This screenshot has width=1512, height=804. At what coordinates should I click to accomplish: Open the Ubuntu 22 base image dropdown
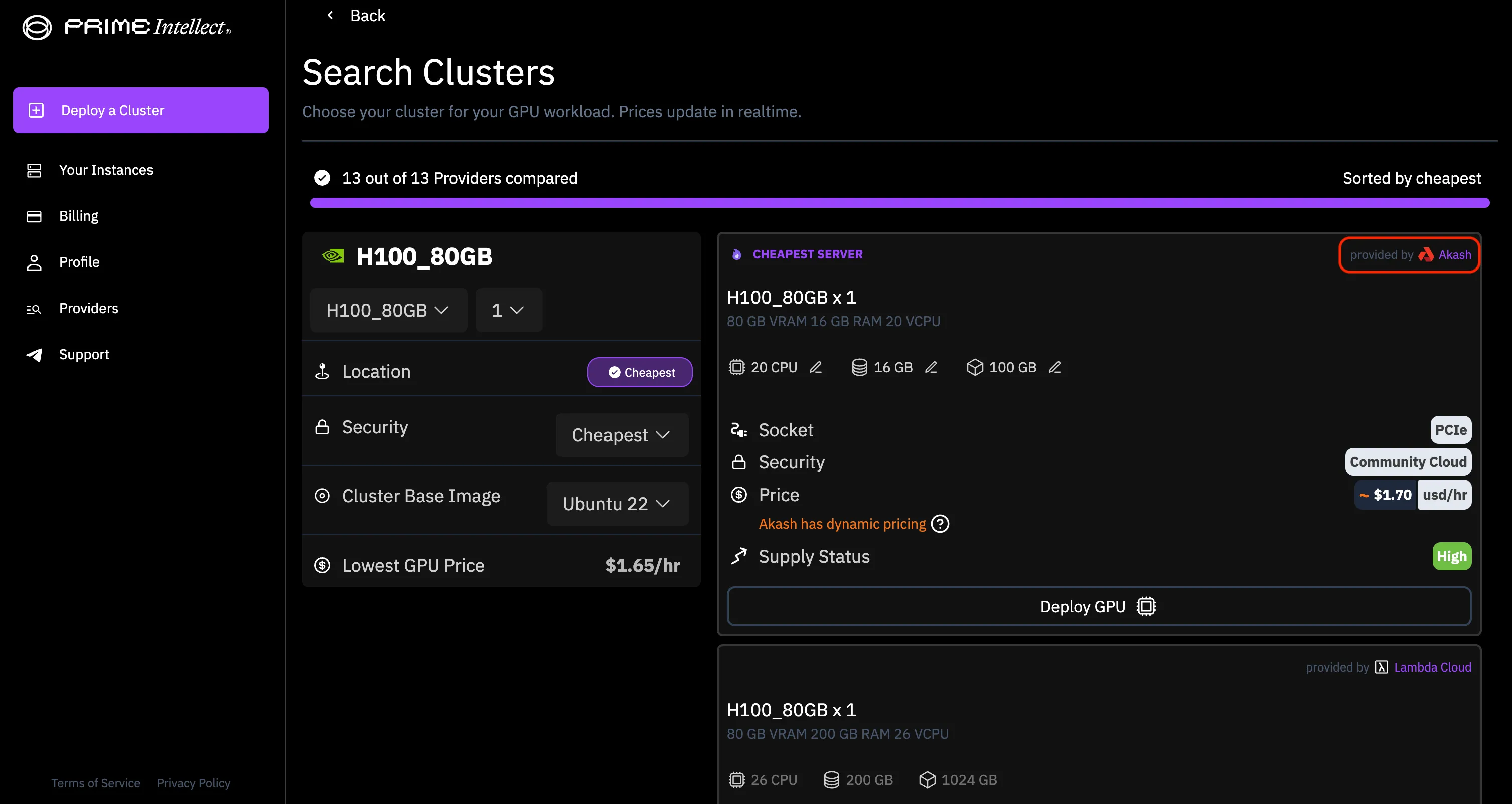coord(617,504)
